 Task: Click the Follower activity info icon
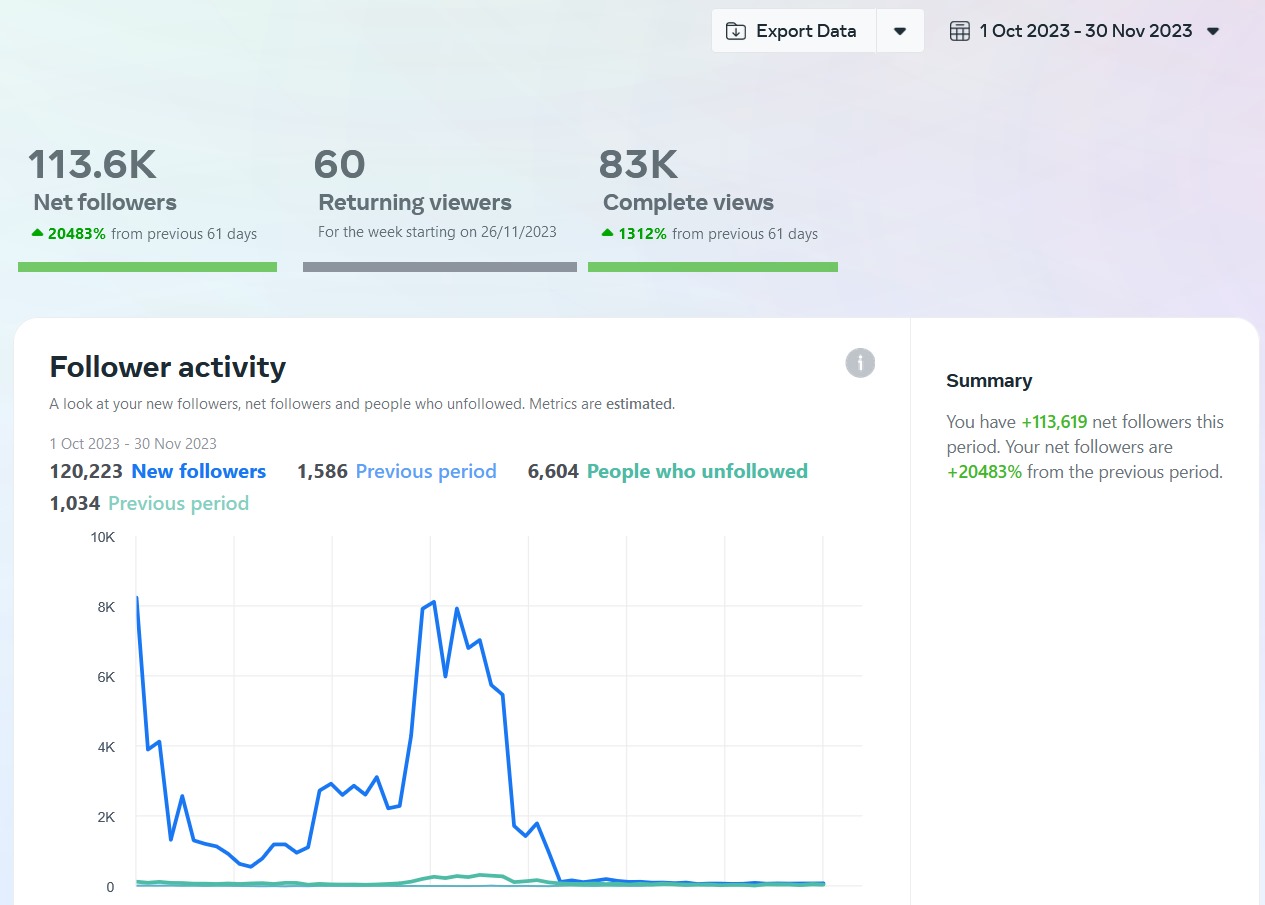point(860,363)
